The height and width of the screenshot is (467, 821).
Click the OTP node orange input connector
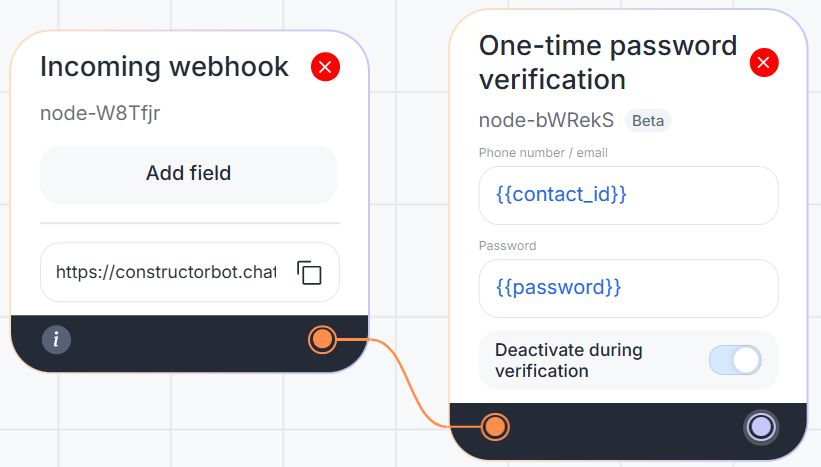tap(494, 428)
